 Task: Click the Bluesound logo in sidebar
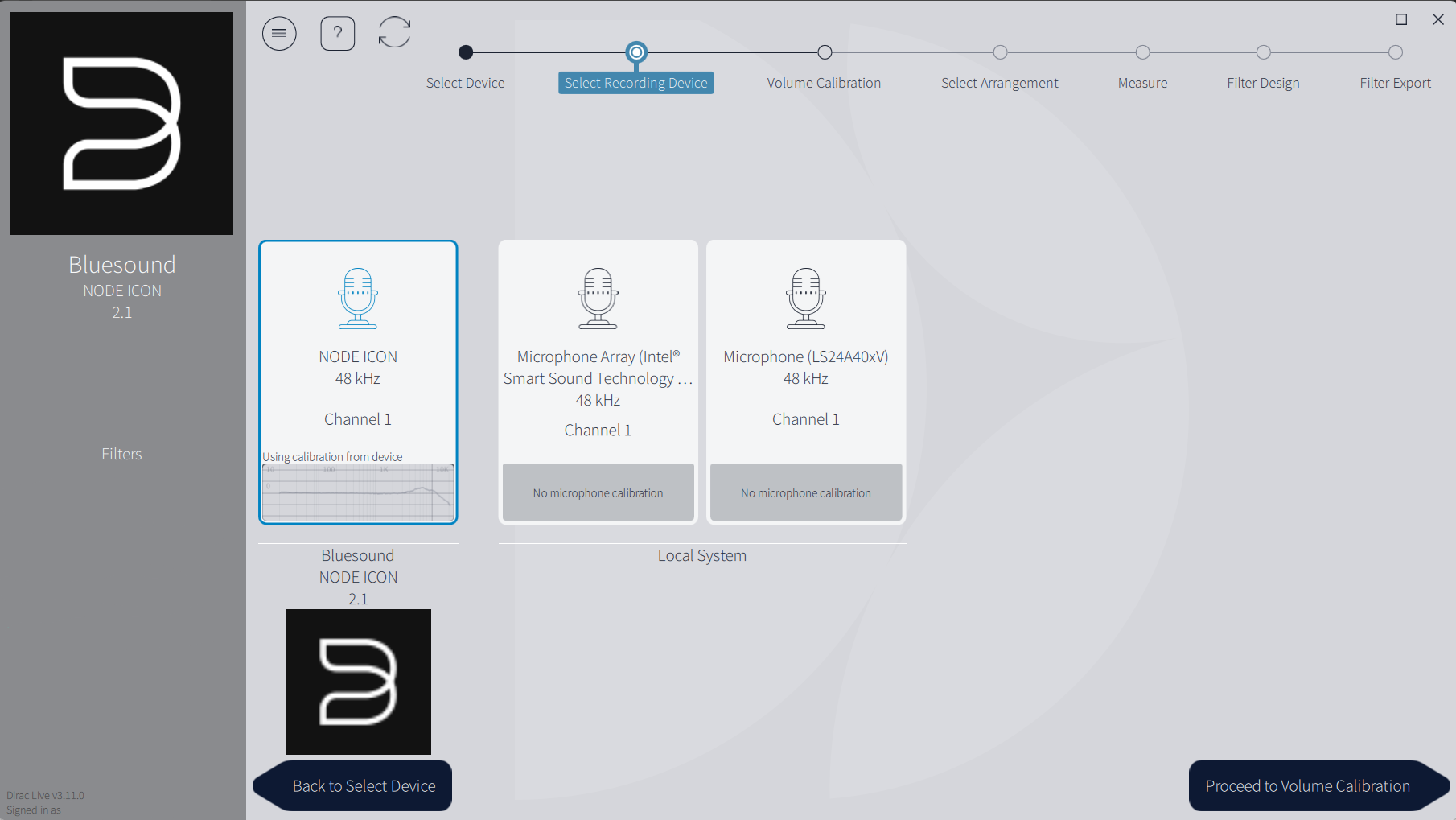[x=121, y=123]
